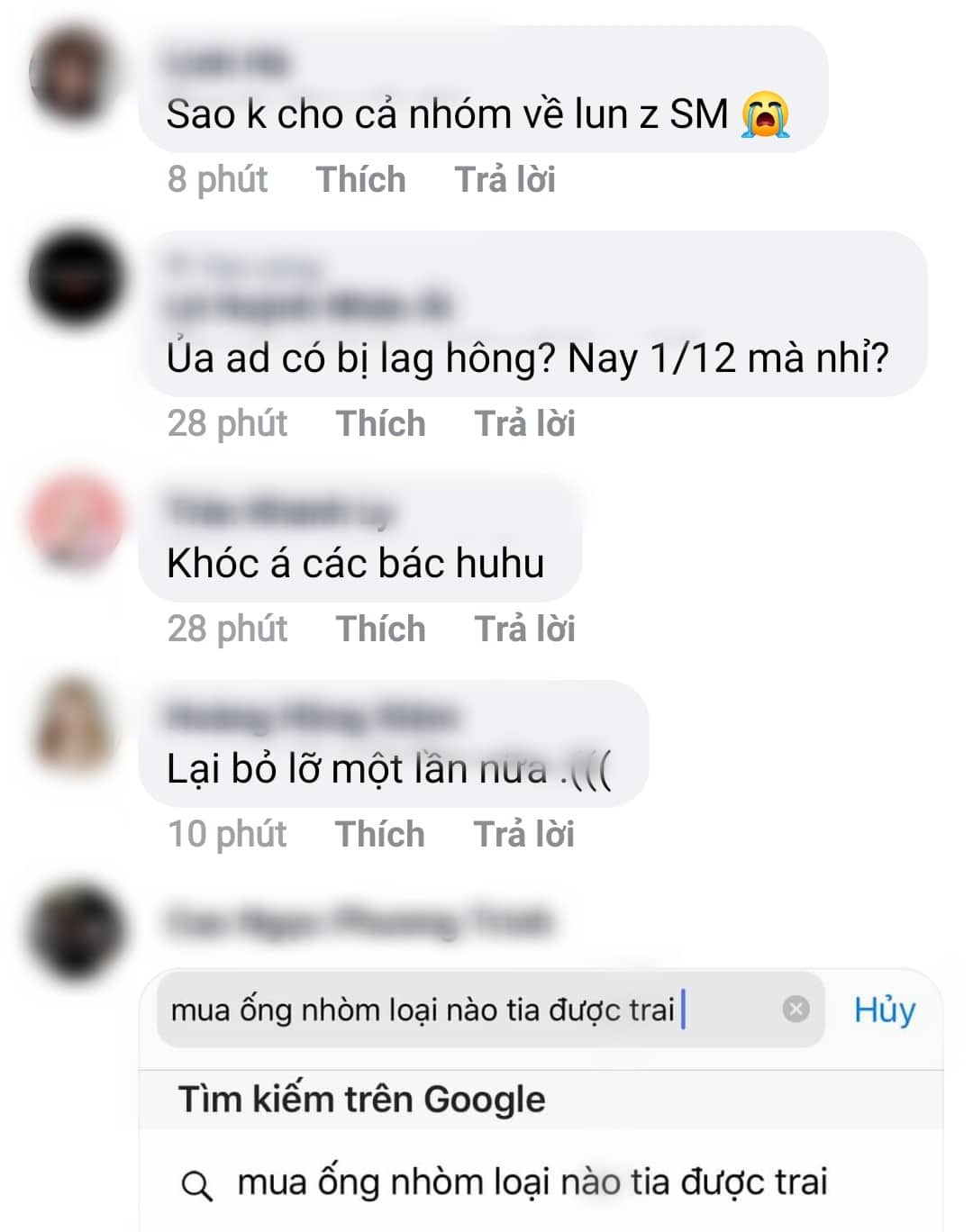Click Hủy to cancel the search
The width and height of the screenshot is (973, 1232).
coord(885,1010)
